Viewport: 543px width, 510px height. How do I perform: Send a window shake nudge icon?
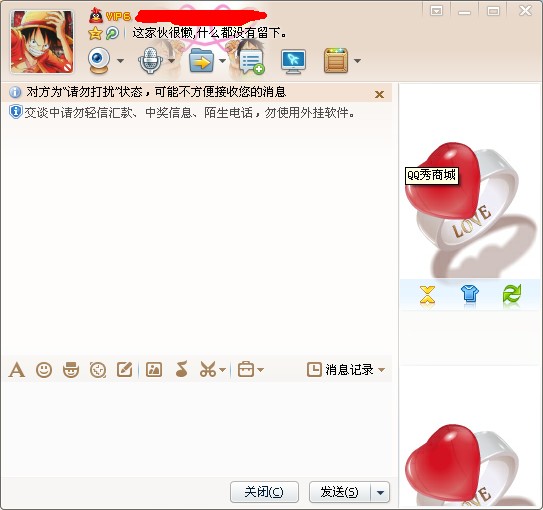tap(98, 370)
